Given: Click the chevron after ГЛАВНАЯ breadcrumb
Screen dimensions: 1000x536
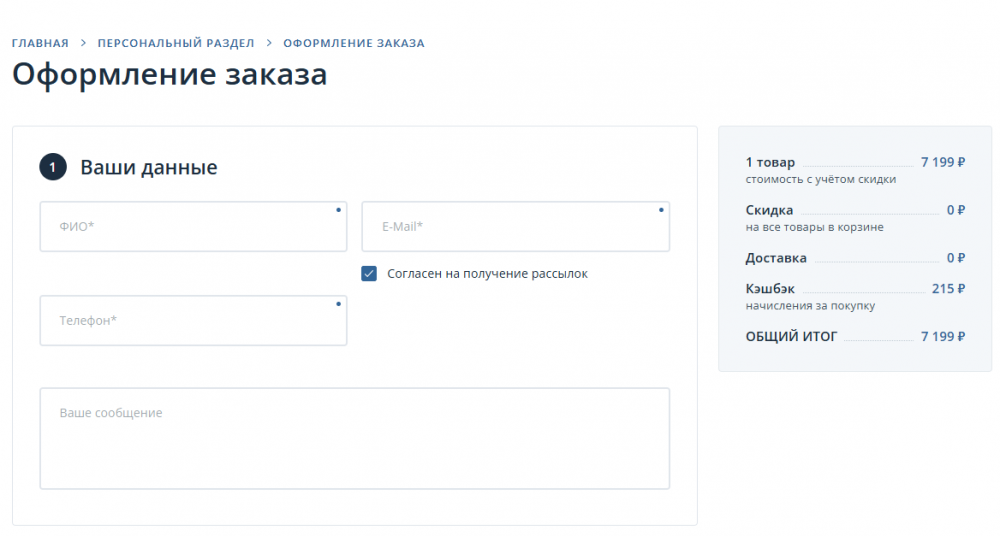Looking at the screenshot, I should pyautogui.click(x=83, y=43).
